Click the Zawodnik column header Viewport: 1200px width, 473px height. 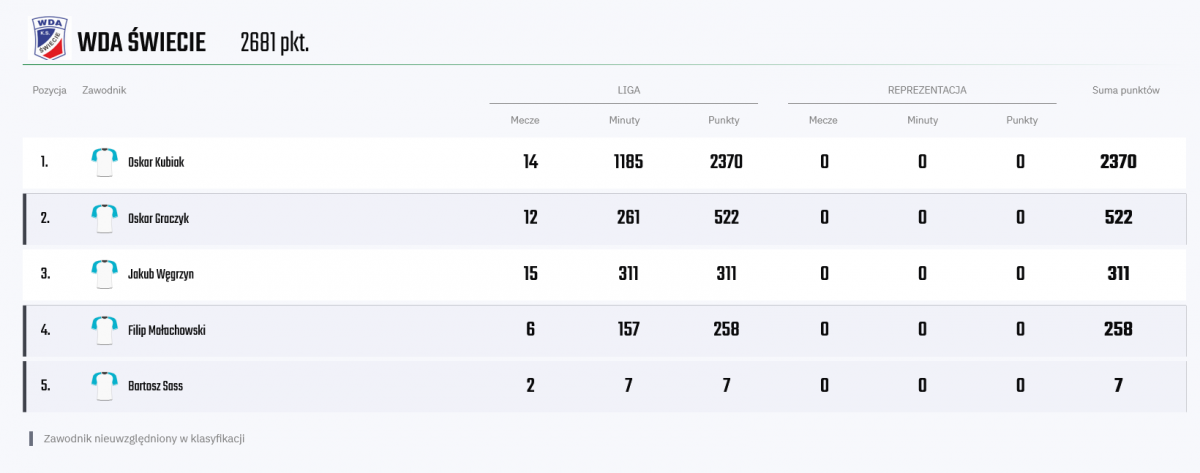(104, 90)
